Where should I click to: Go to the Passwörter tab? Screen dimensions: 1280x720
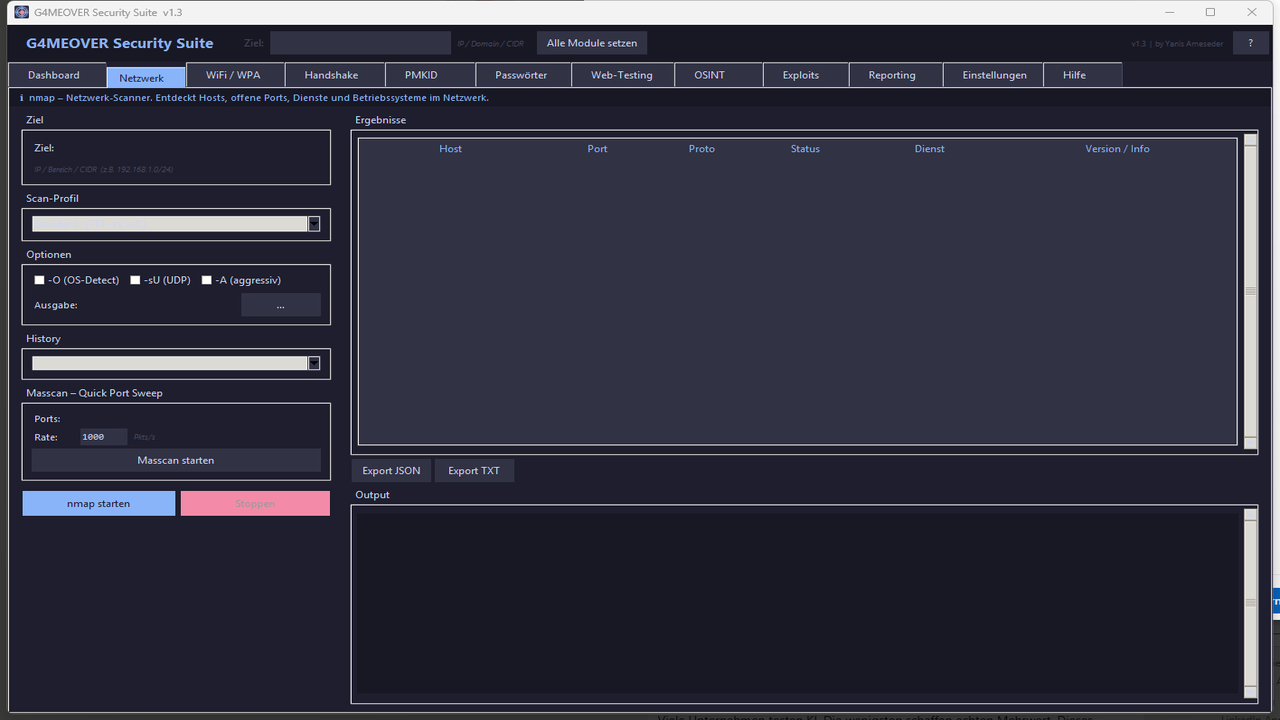[x=521, y=75]
